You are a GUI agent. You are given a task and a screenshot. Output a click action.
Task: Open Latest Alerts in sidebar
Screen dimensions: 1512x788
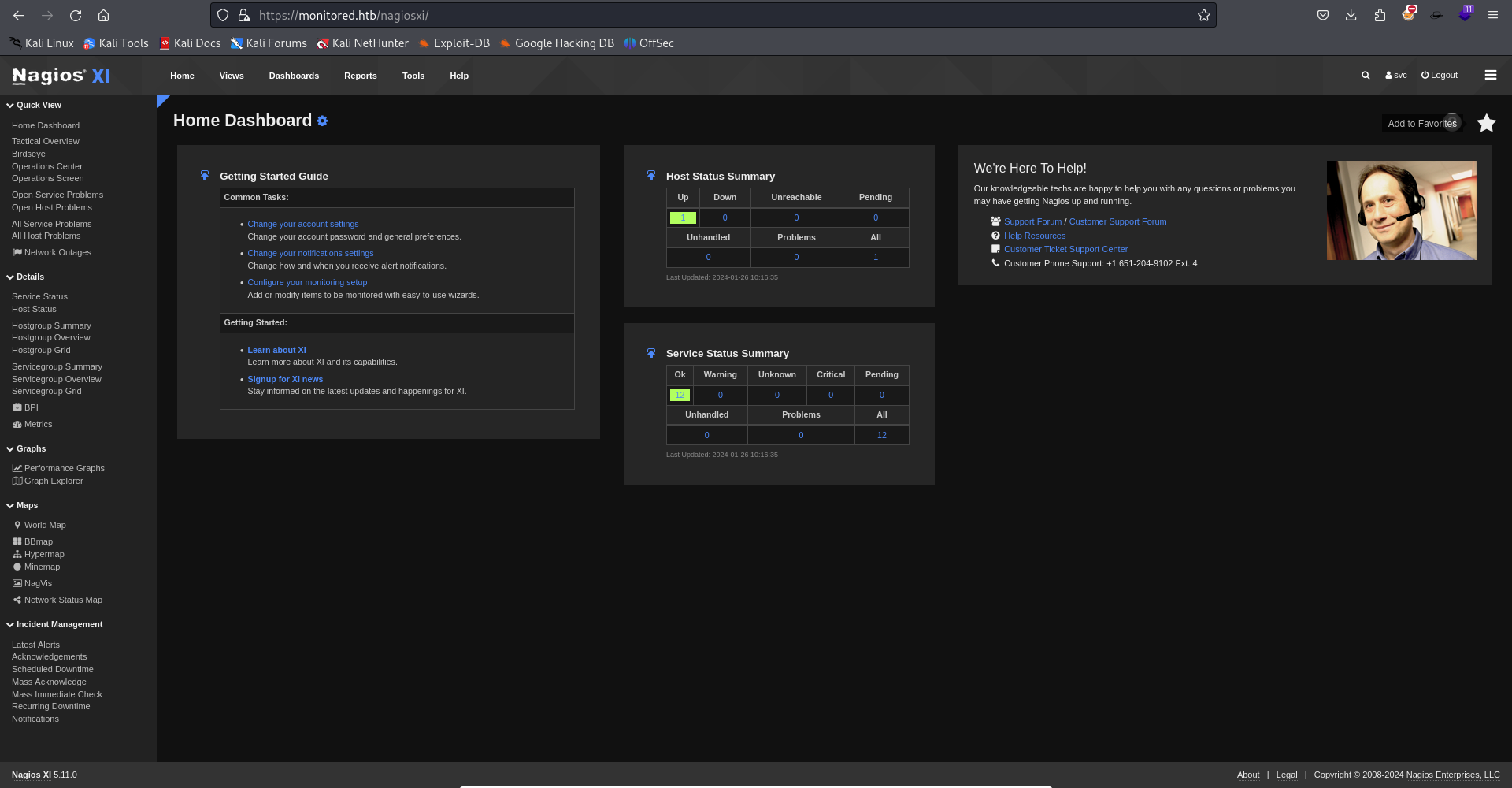click(x=35, y=645)
